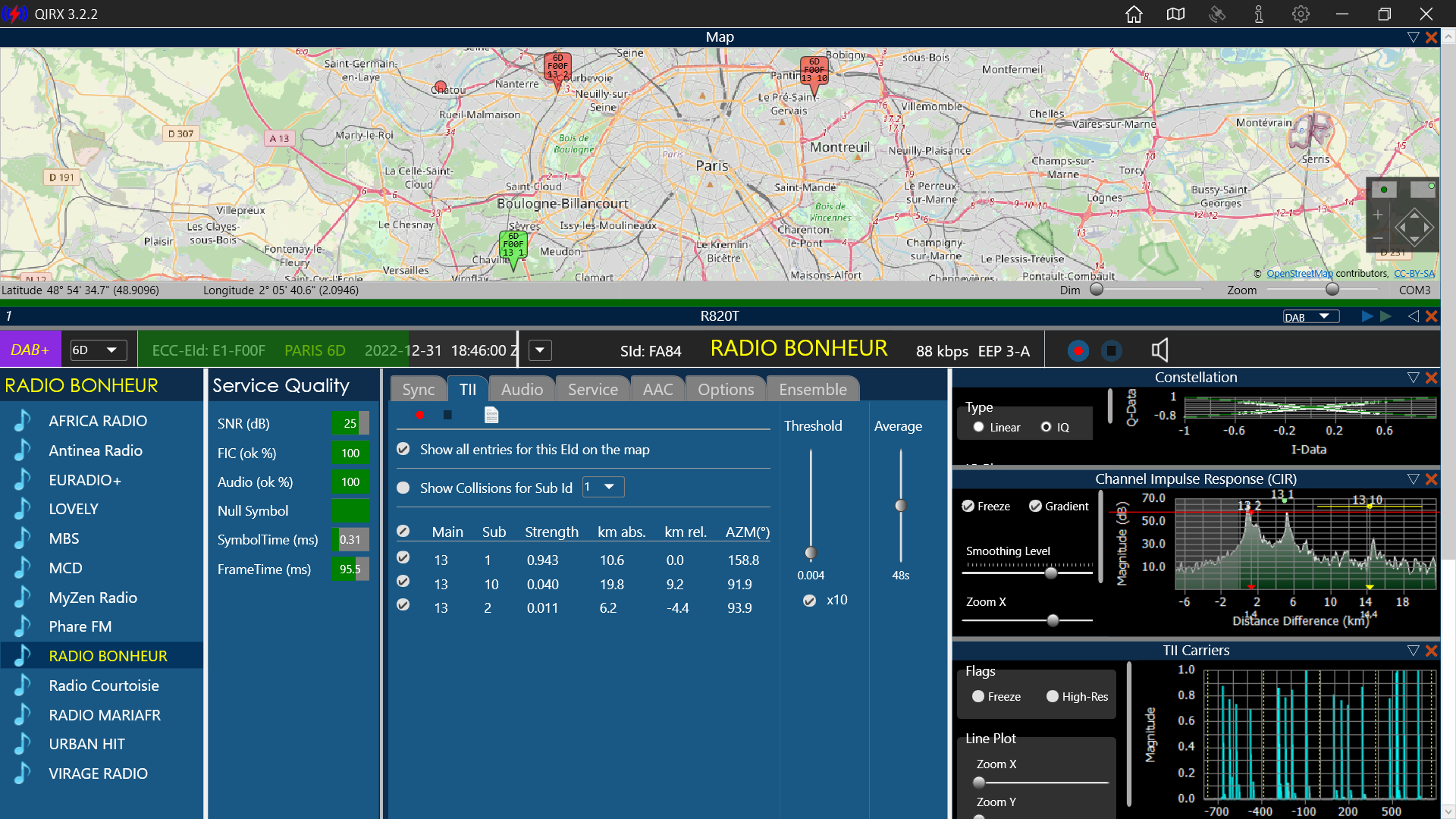Enable High-Res in TII Carriers flags
Viewport: 1456px width, 819px height.
click(x=1053, y=696)
